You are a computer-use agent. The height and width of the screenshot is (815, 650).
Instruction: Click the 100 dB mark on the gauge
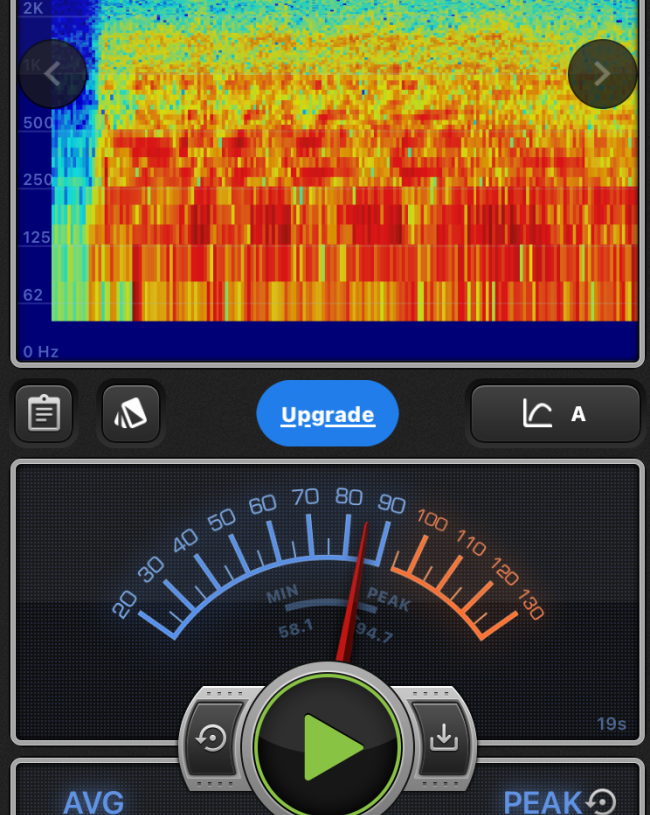[x=432, y=519]
